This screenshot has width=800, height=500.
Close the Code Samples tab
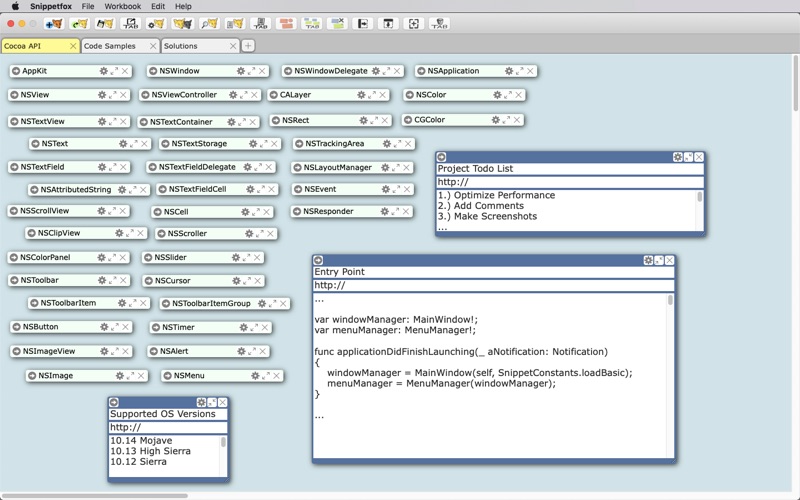click(x=153, y=46)
